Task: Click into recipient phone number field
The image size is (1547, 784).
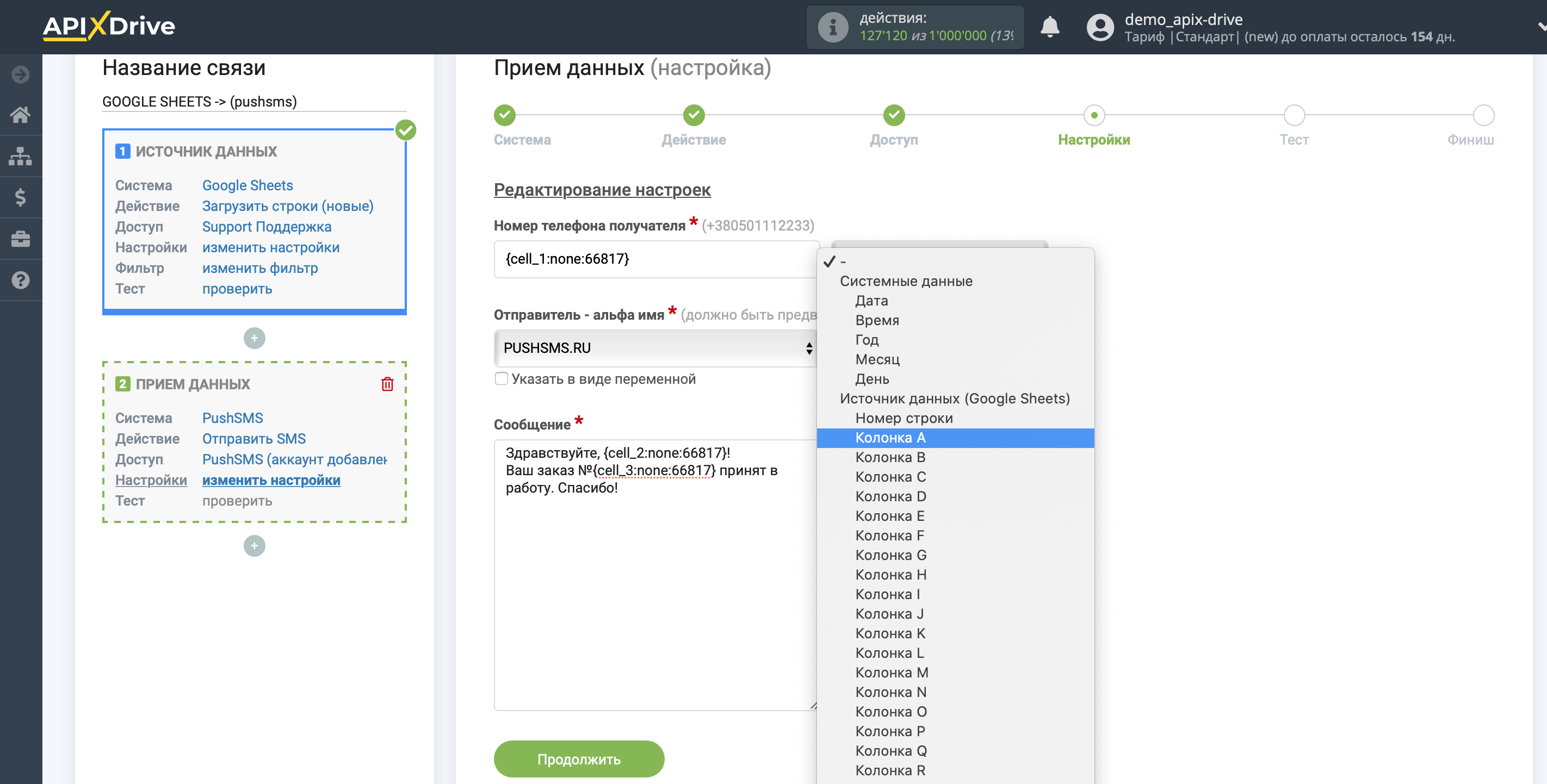Action: click(x=656, y=259)
